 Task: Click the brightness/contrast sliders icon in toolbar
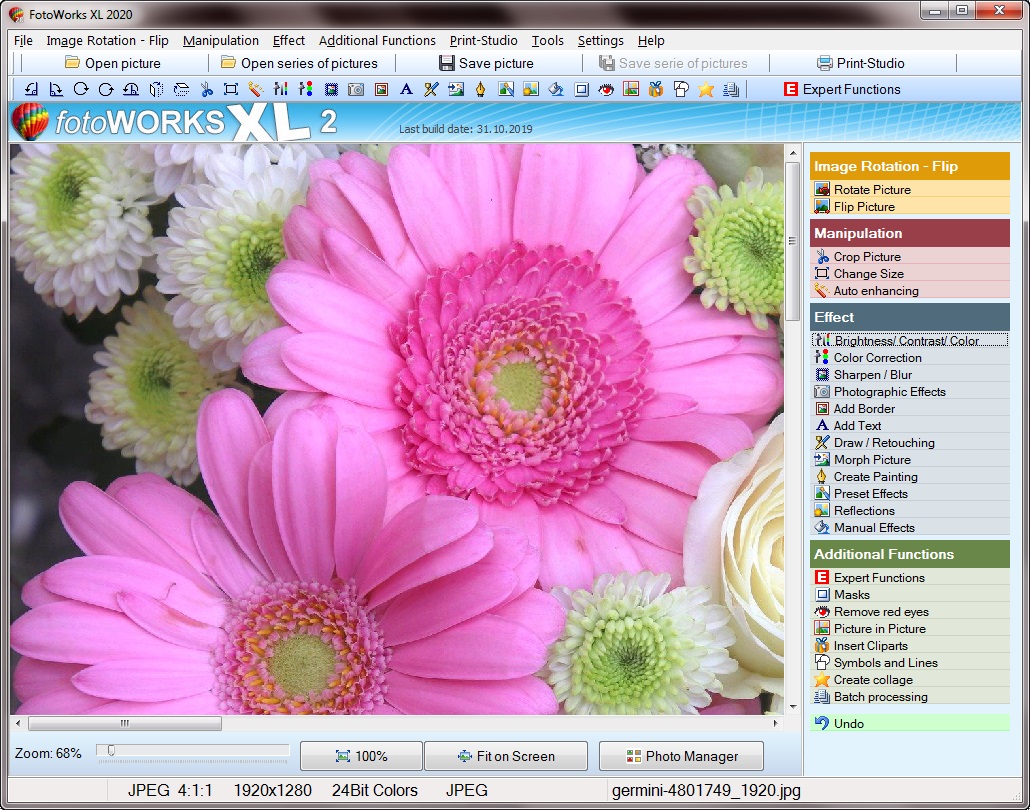coord(281,89)
